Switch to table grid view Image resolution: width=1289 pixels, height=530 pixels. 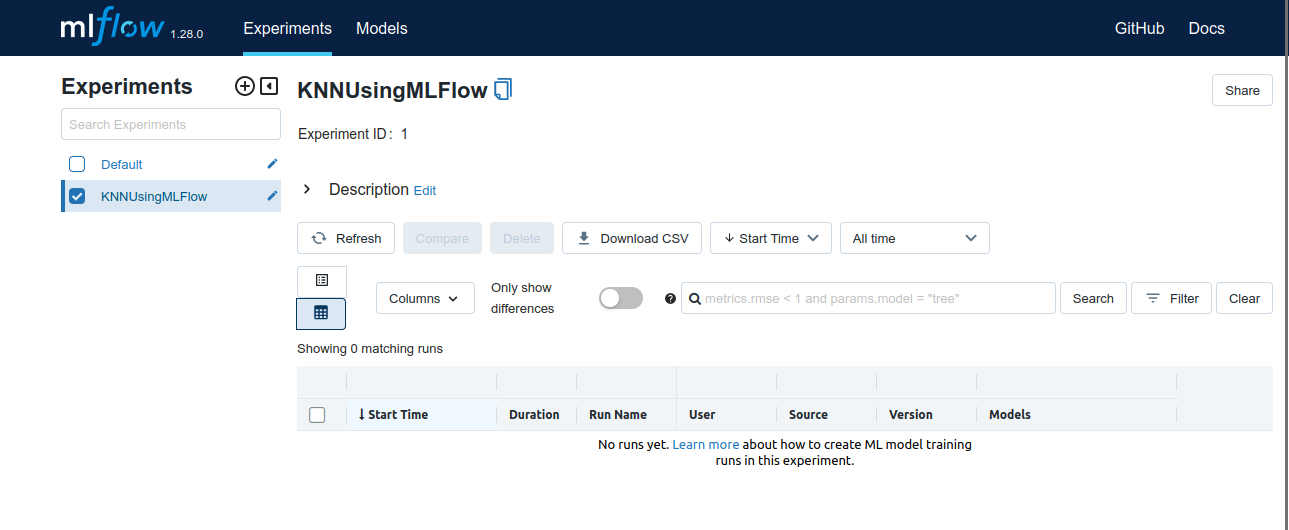[x=322, y=313]
